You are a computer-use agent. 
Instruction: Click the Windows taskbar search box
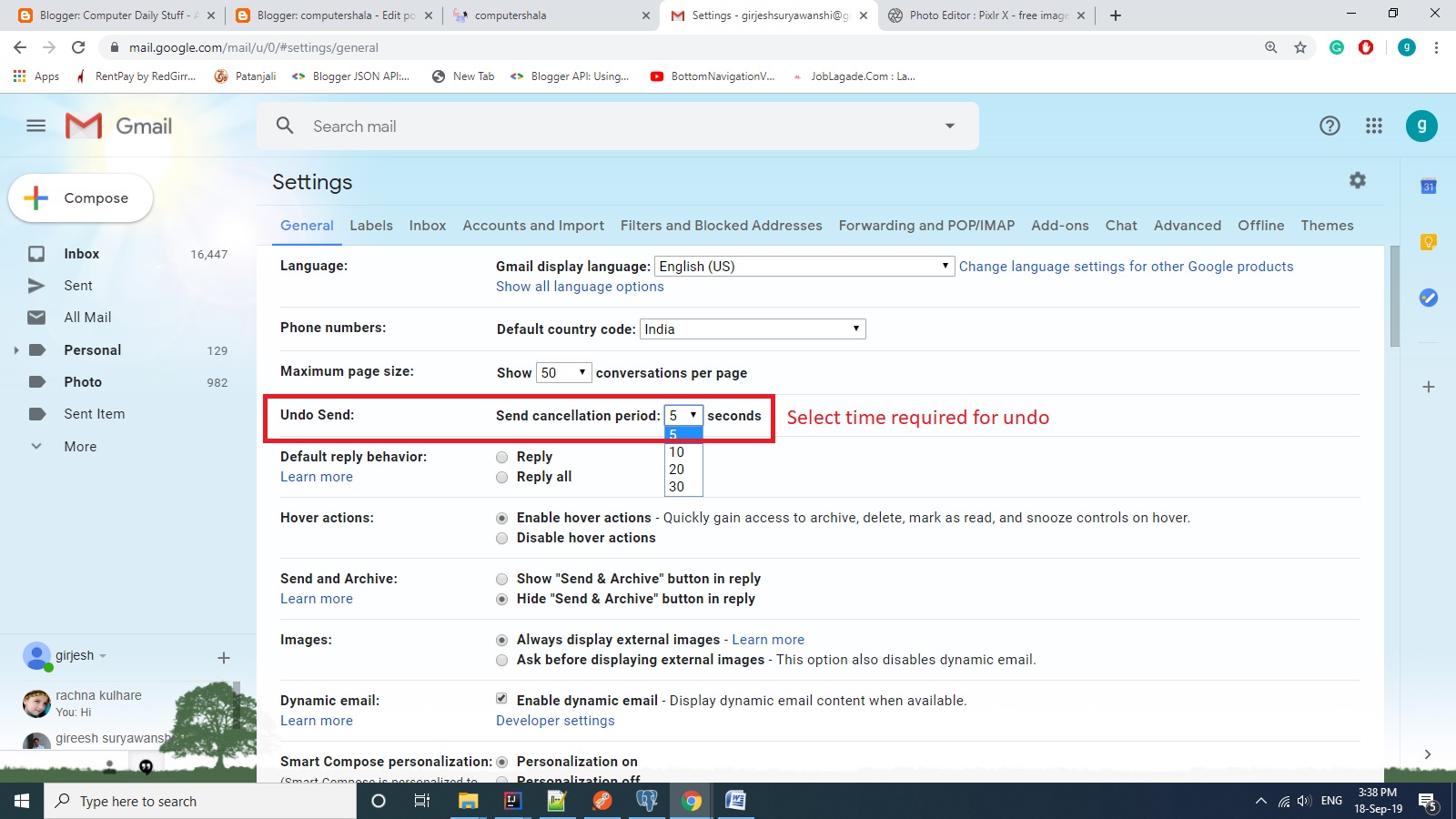pos(200,801)
